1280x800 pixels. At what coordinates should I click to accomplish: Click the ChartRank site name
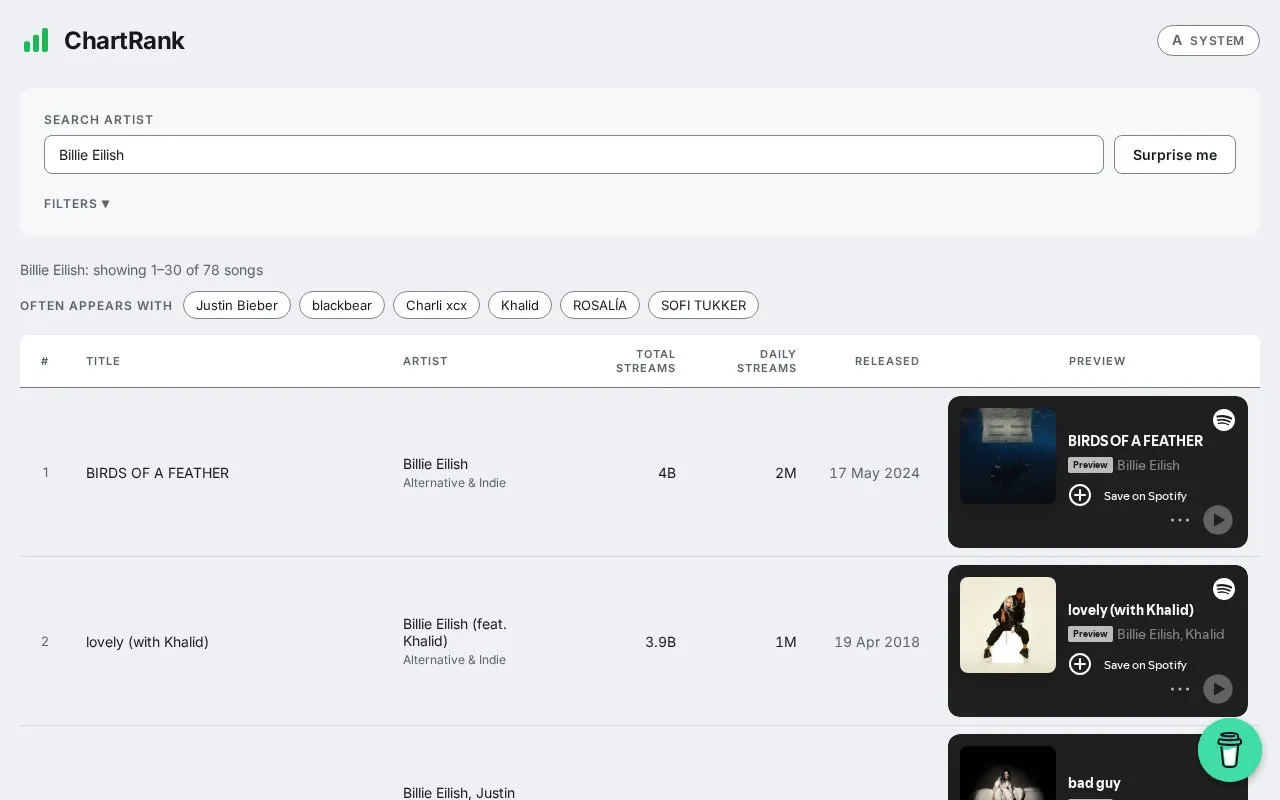pyautogui.click(x=124, y=40)
